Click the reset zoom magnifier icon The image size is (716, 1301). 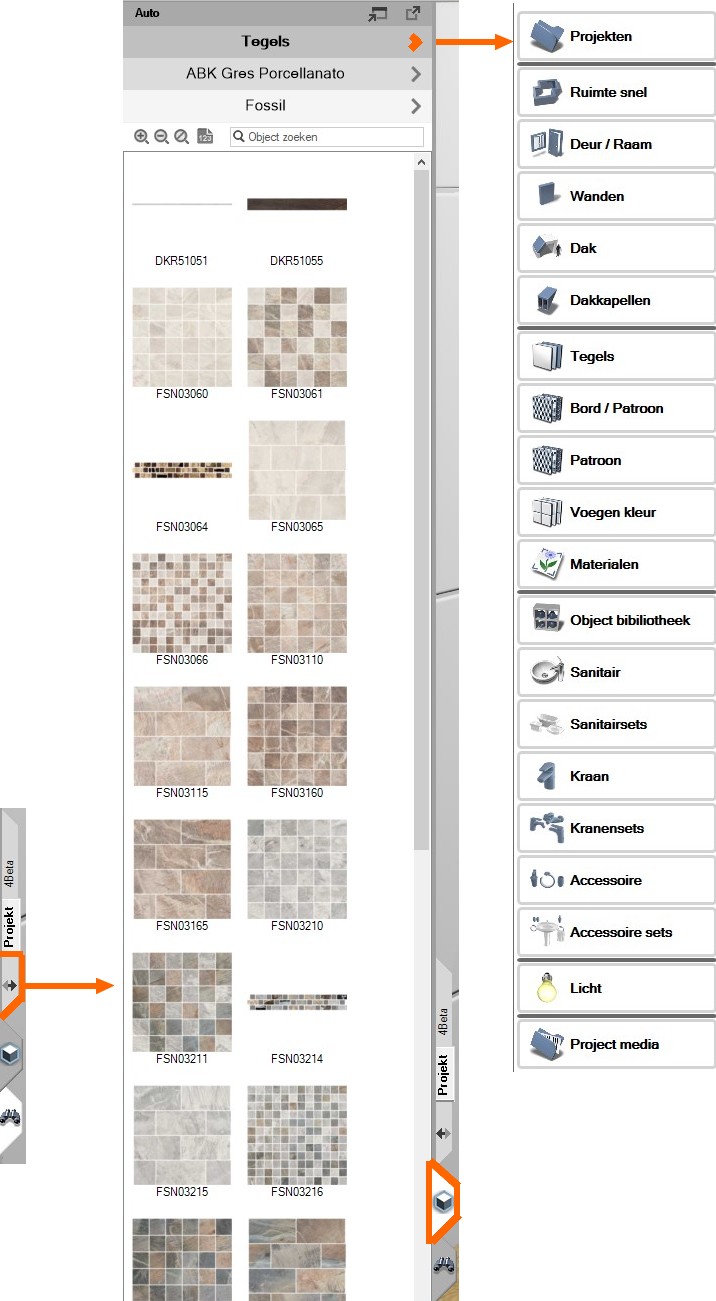(181, 137)
